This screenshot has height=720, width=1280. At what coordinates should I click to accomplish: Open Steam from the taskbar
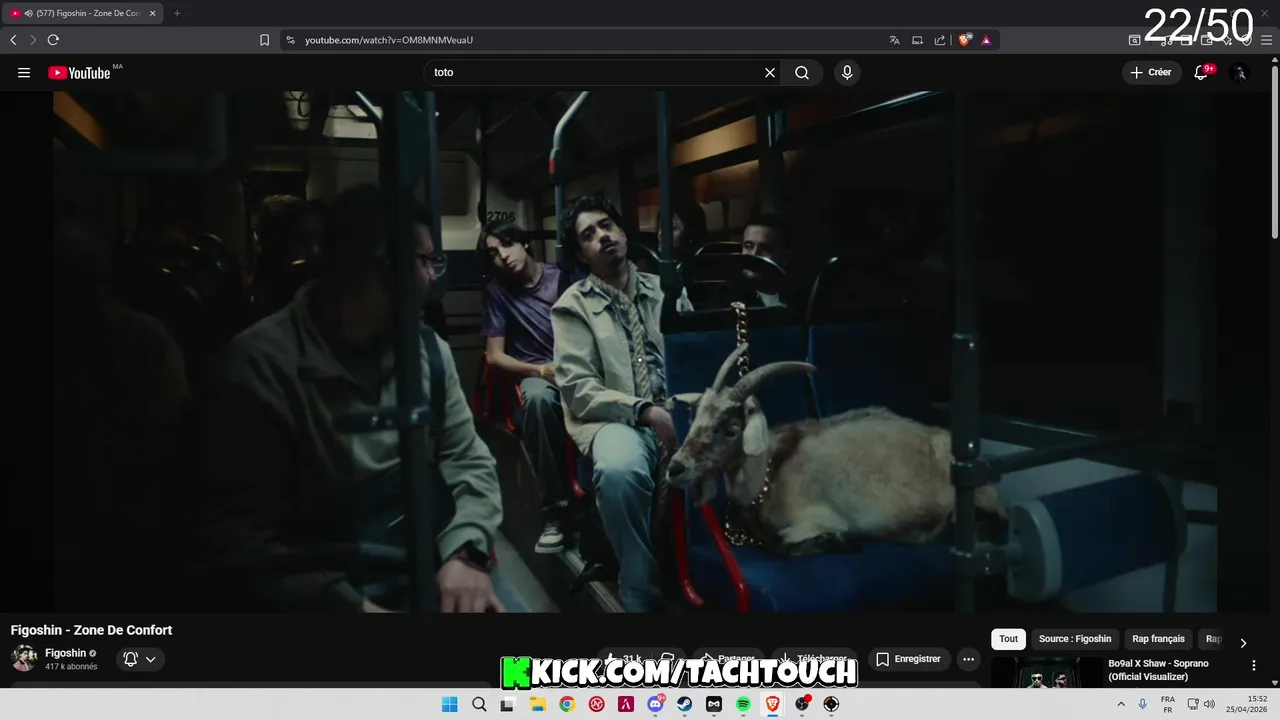pyautogui.click(x=684, y=704)
